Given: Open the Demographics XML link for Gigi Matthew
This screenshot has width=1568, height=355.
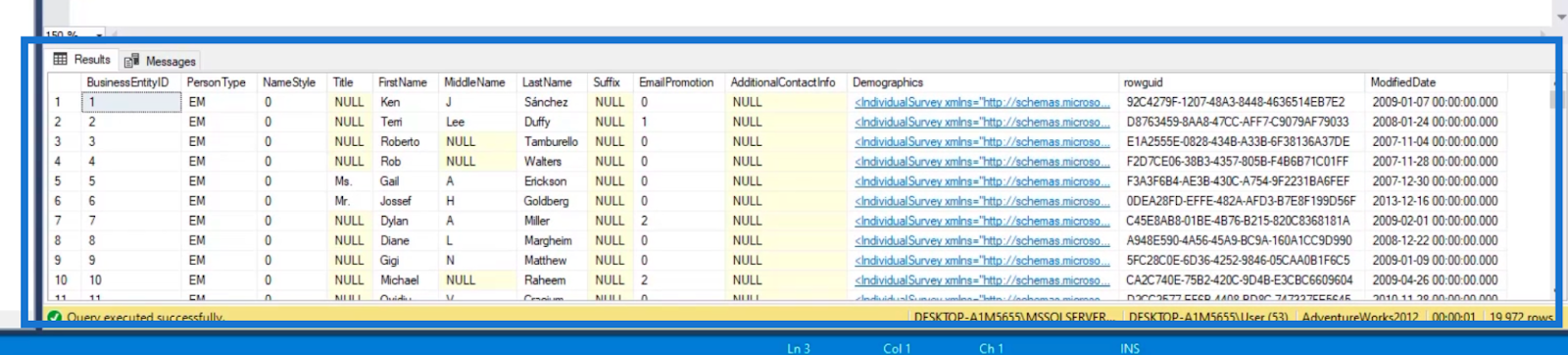Looking at the screenshot, I should coord(982,260).
